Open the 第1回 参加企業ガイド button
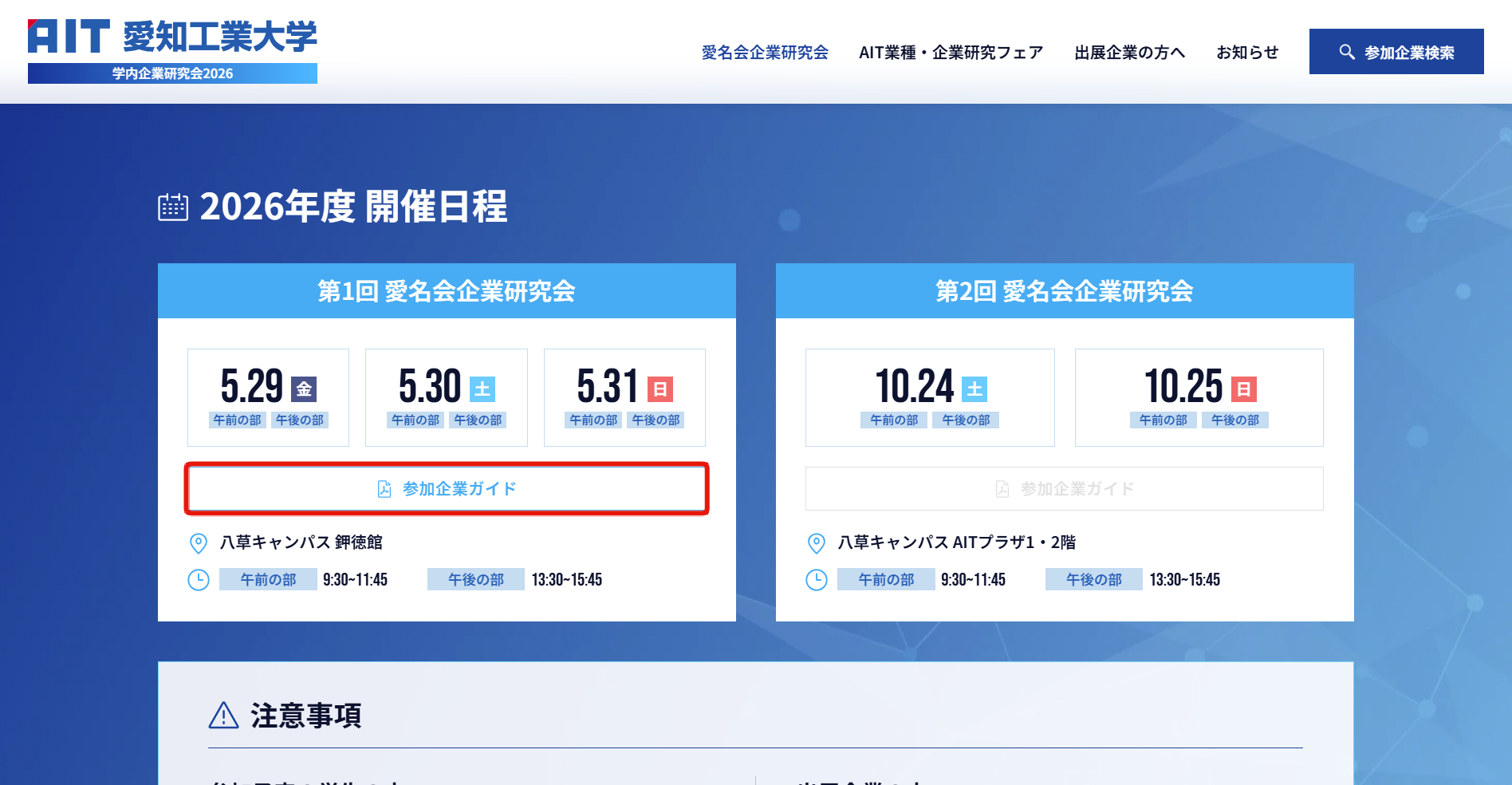The height and width of the screenshot is (785, 1512). click(x=447, y=489)
